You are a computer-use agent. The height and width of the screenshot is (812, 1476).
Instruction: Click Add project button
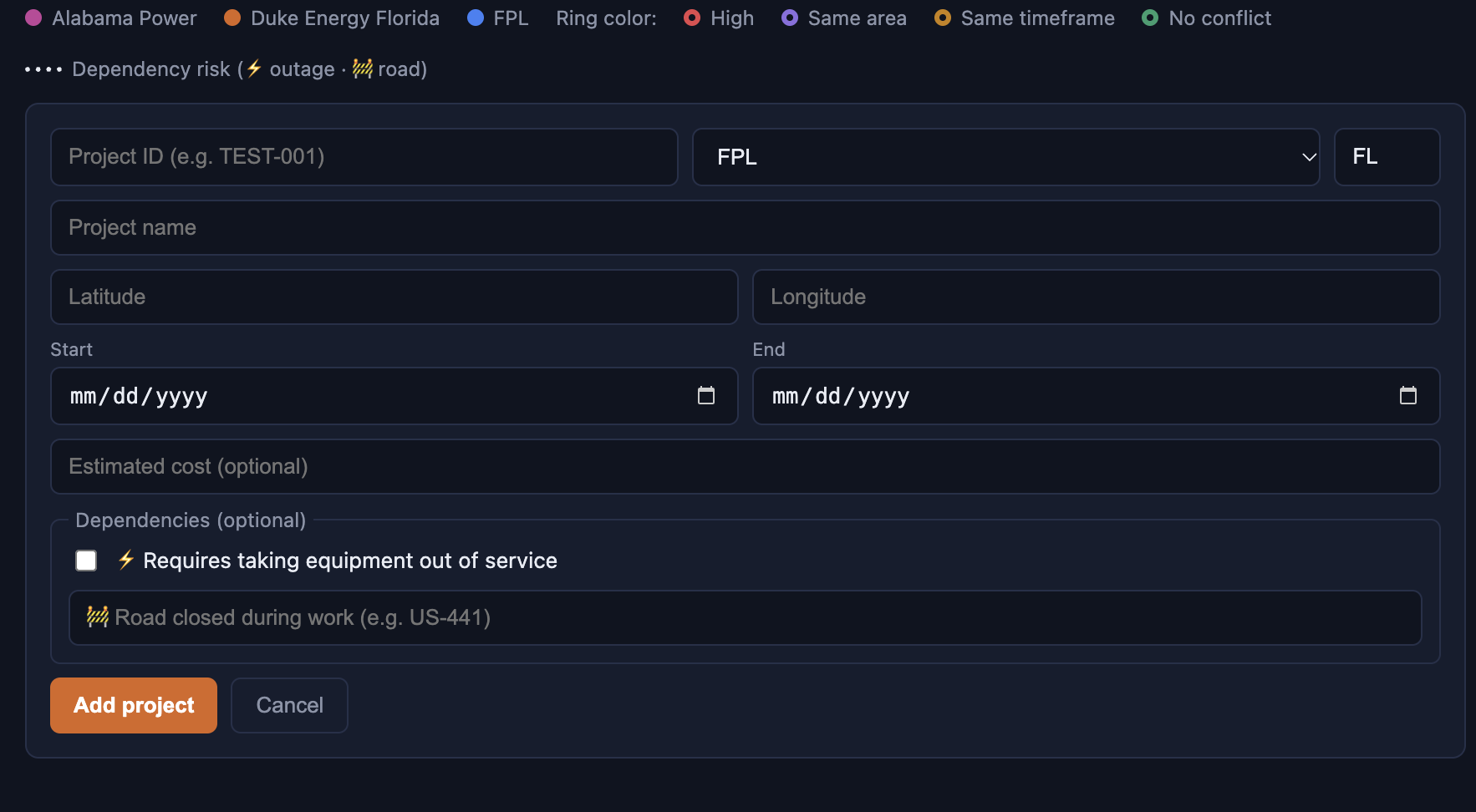point(134,705)
